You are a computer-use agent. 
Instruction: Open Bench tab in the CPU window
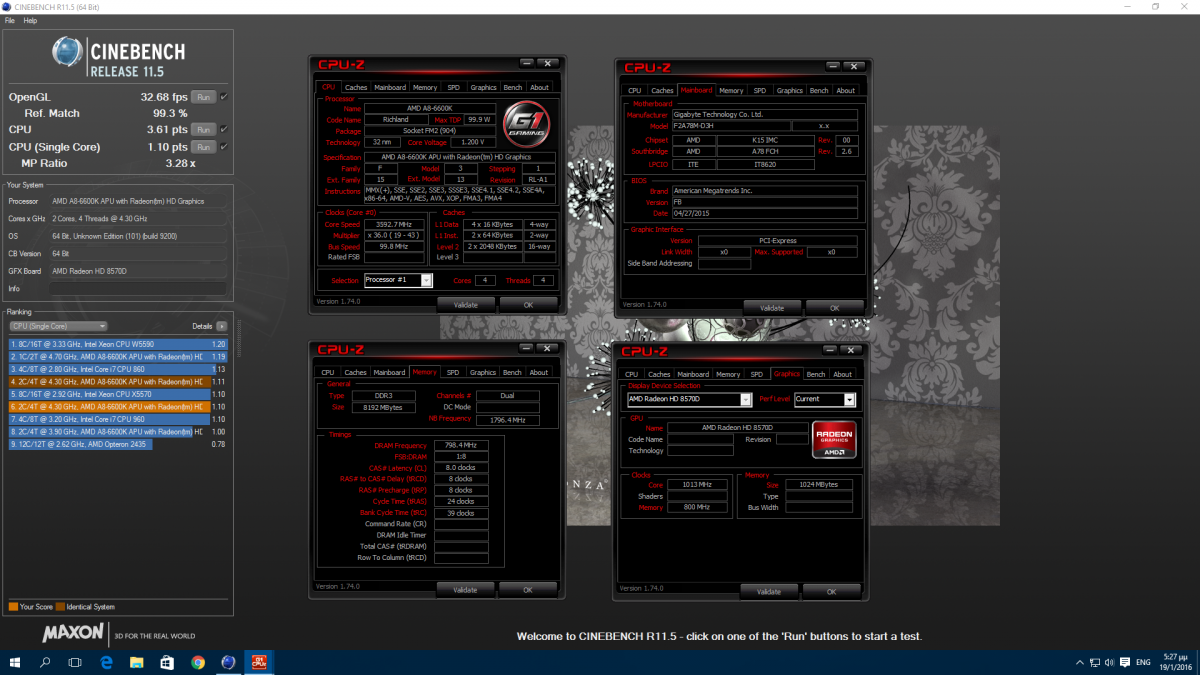512,87
